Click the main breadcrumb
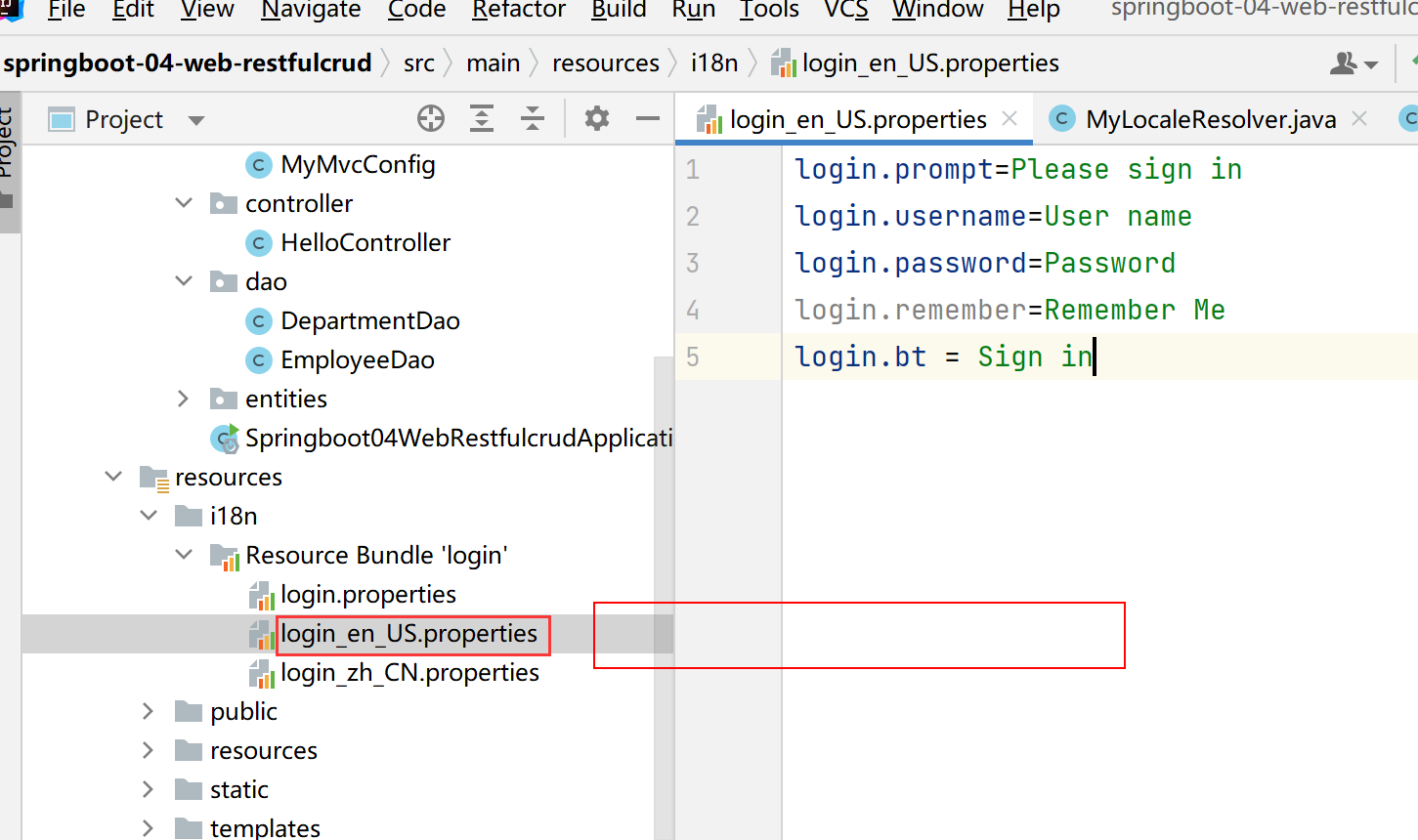Image resolution: width=1418 pixels, height=840 pixels. point(494,63)
